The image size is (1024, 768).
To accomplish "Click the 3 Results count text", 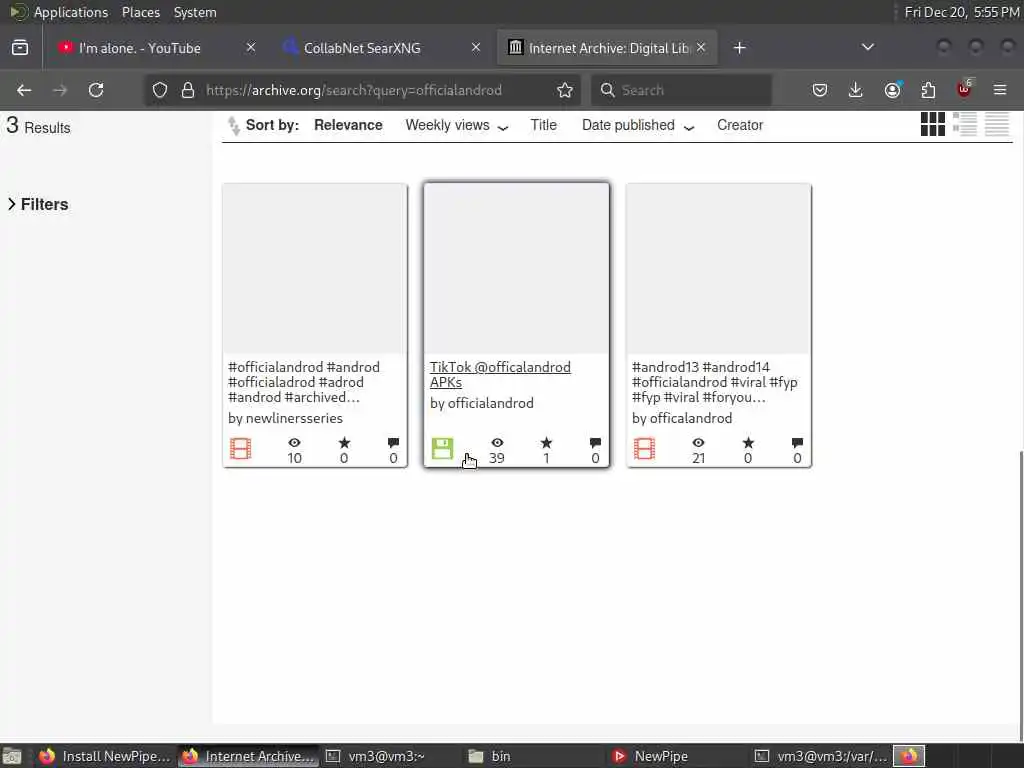I will tap(38, 125).
